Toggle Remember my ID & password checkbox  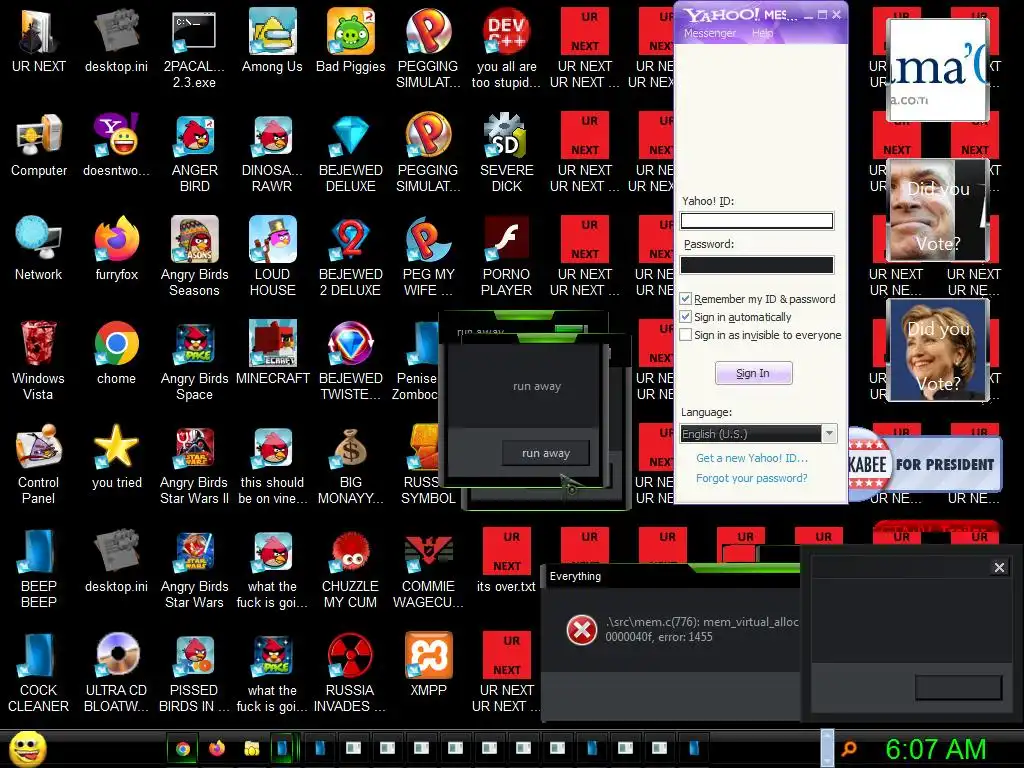pyautogui.click(x=686, y=298)
